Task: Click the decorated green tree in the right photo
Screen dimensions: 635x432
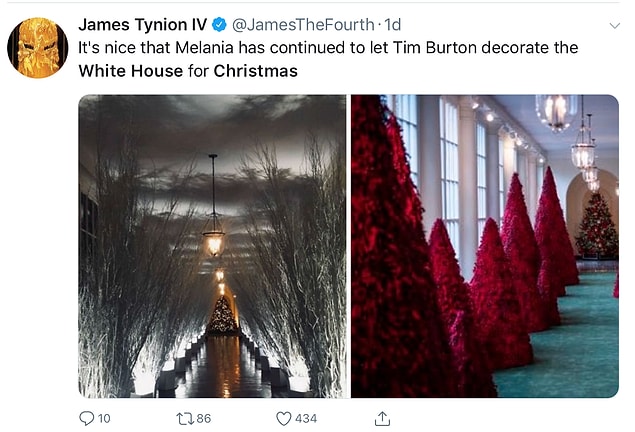Action: click(597, 225)
